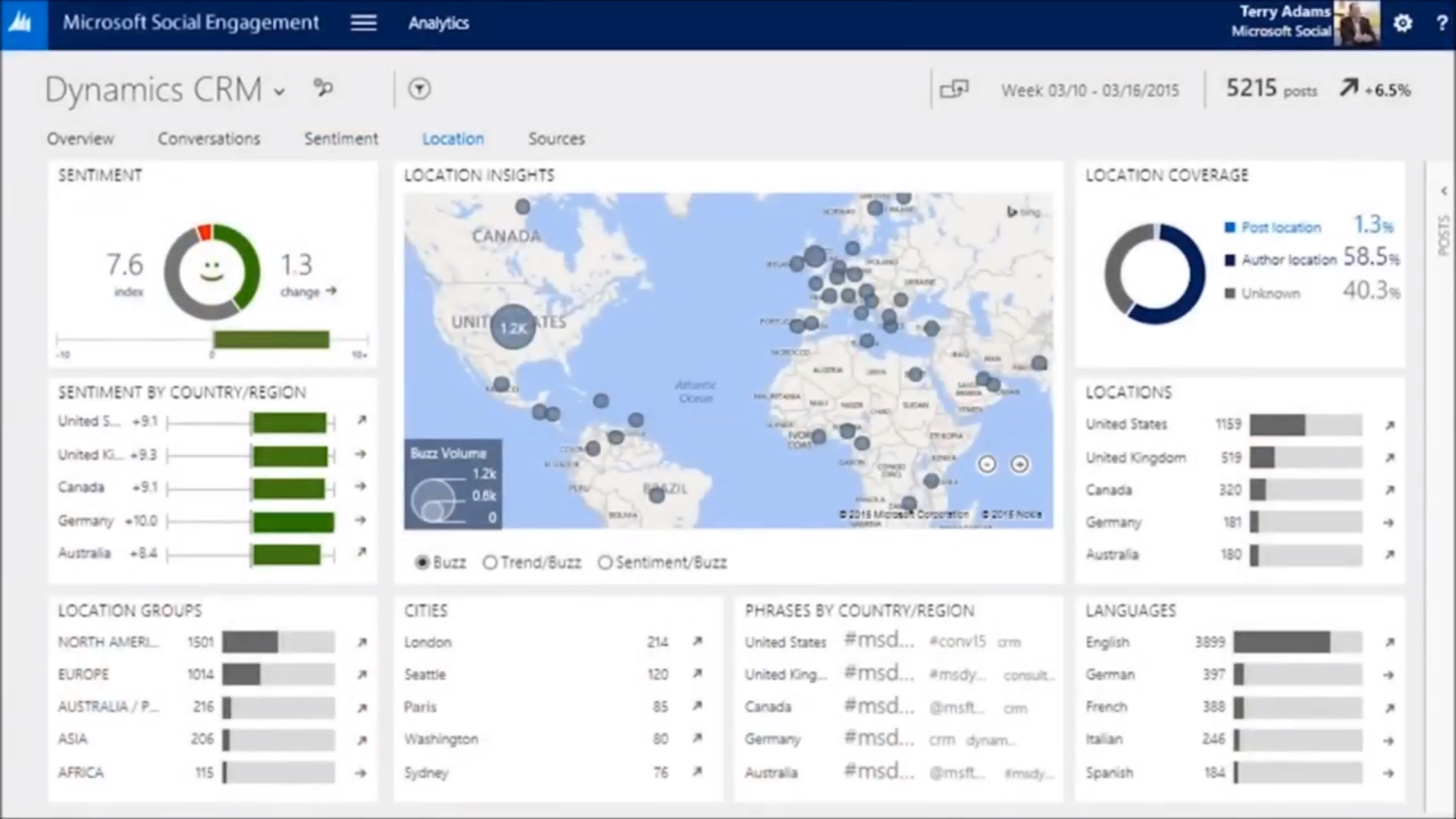Click the help question mark icon

1441,24
